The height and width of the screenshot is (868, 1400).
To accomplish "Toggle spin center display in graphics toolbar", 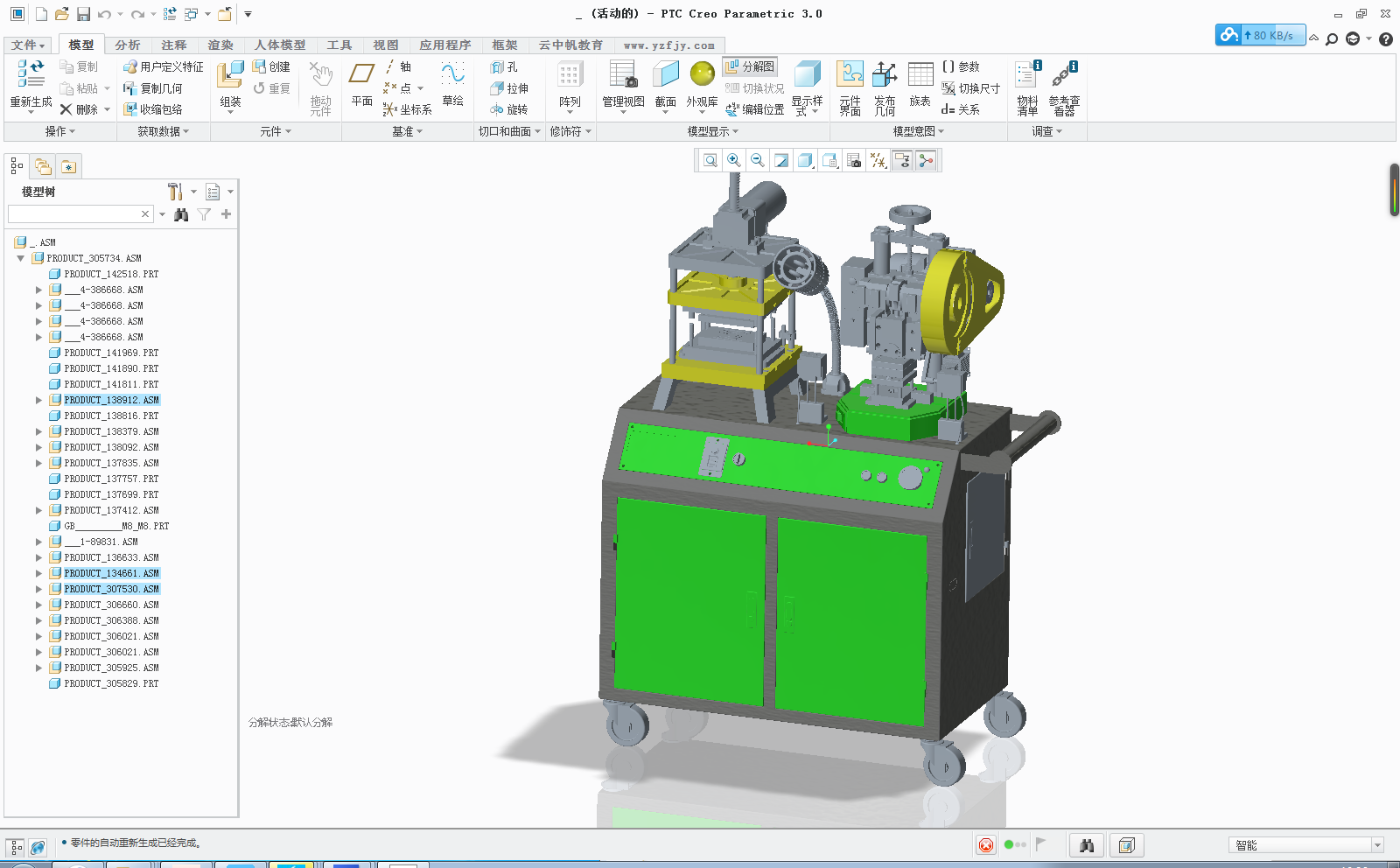I will coord(927,160).
